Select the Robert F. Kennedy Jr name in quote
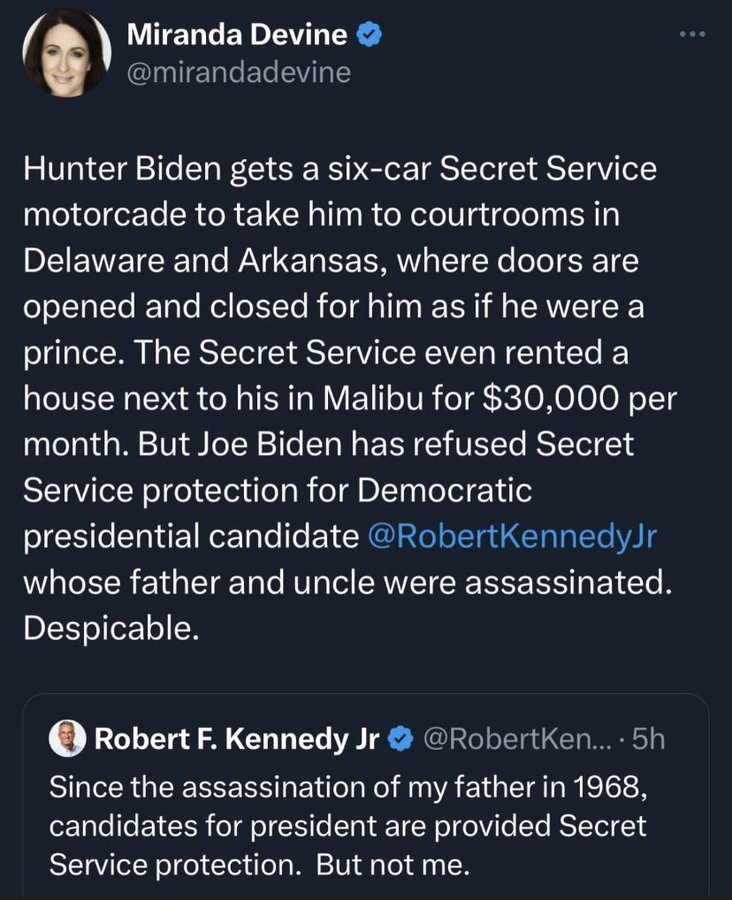 (236, 740)
